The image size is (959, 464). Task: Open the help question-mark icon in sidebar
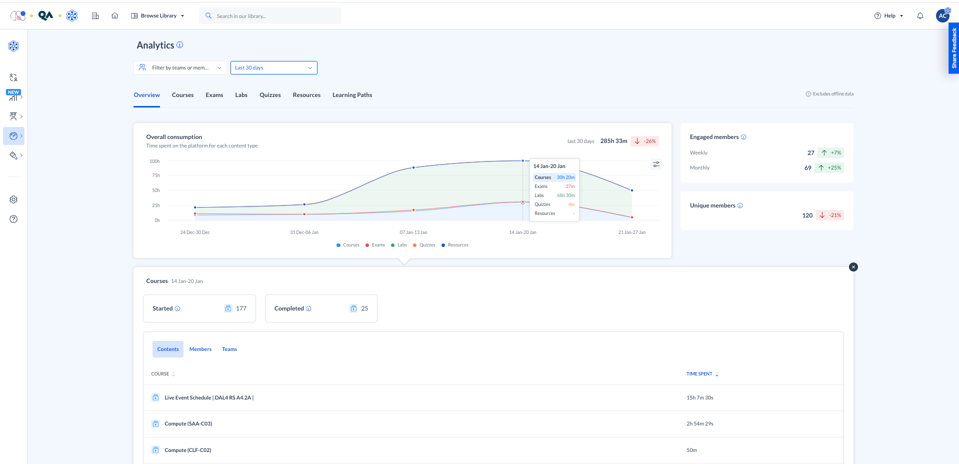point(13,219)
